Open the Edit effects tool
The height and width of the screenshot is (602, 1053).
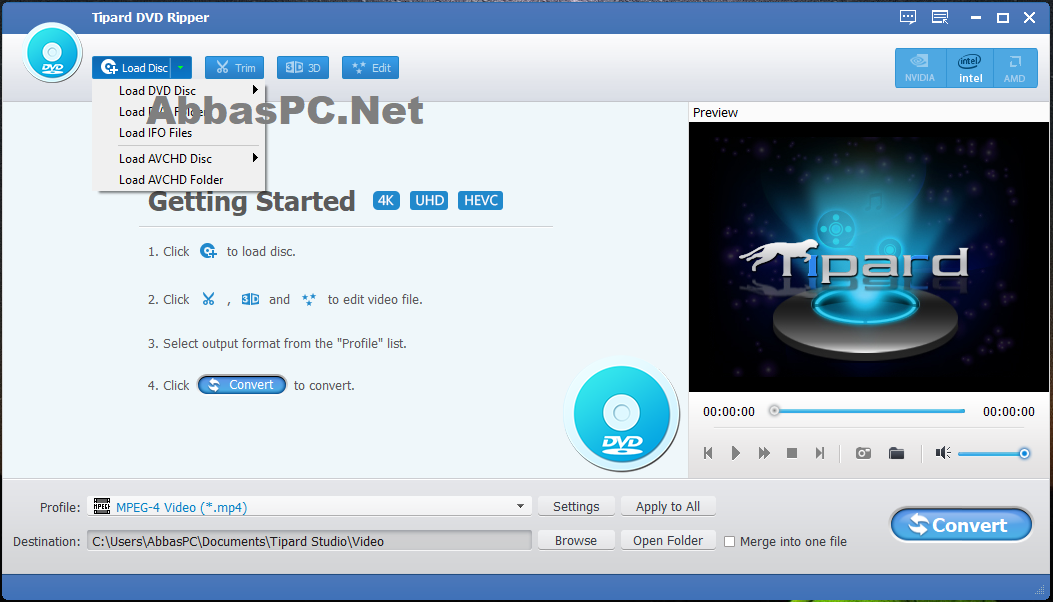coord(370,68)
